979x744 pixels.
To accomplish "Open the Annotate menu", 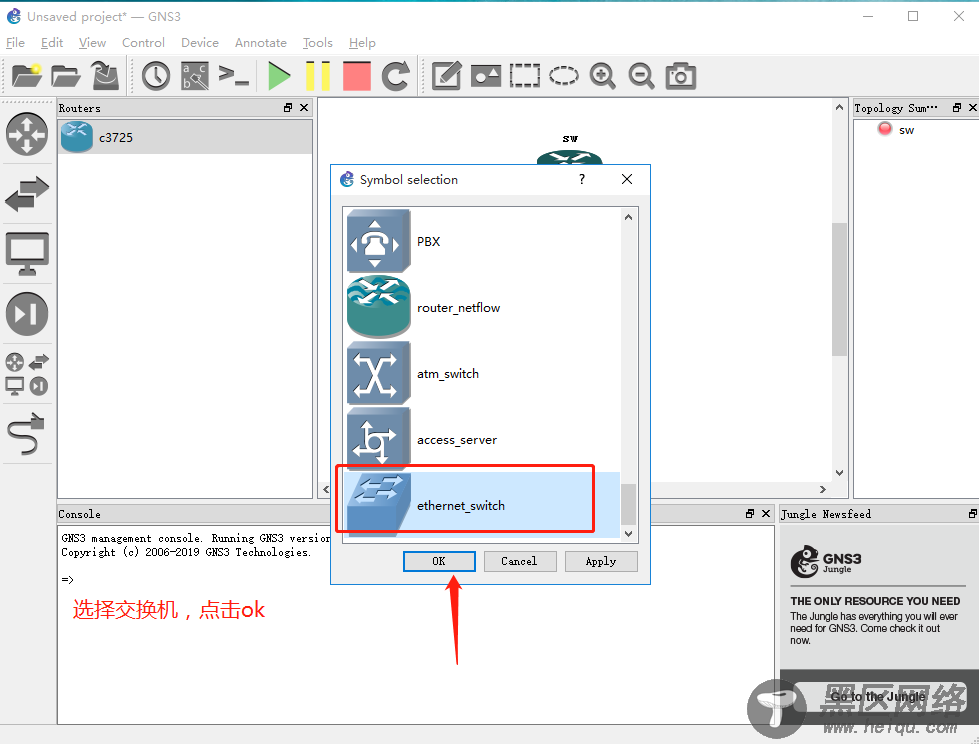I will pos(261,42).
